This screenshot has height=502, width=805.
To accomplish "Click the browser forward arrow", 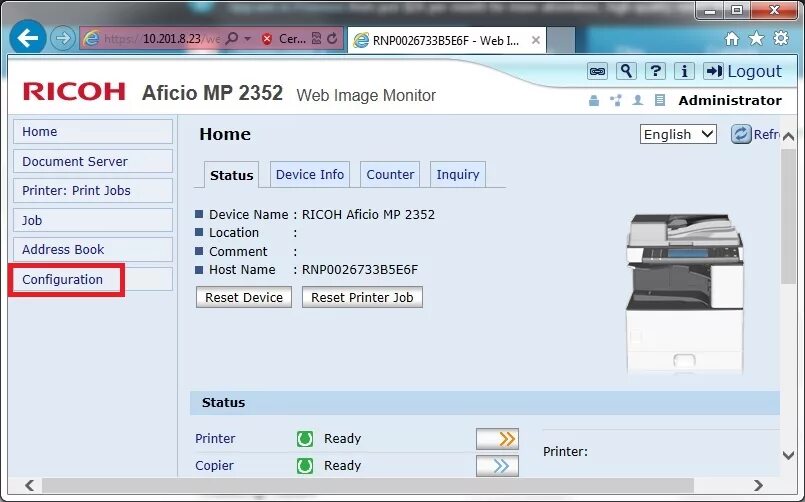I will [x=63, y=38].
